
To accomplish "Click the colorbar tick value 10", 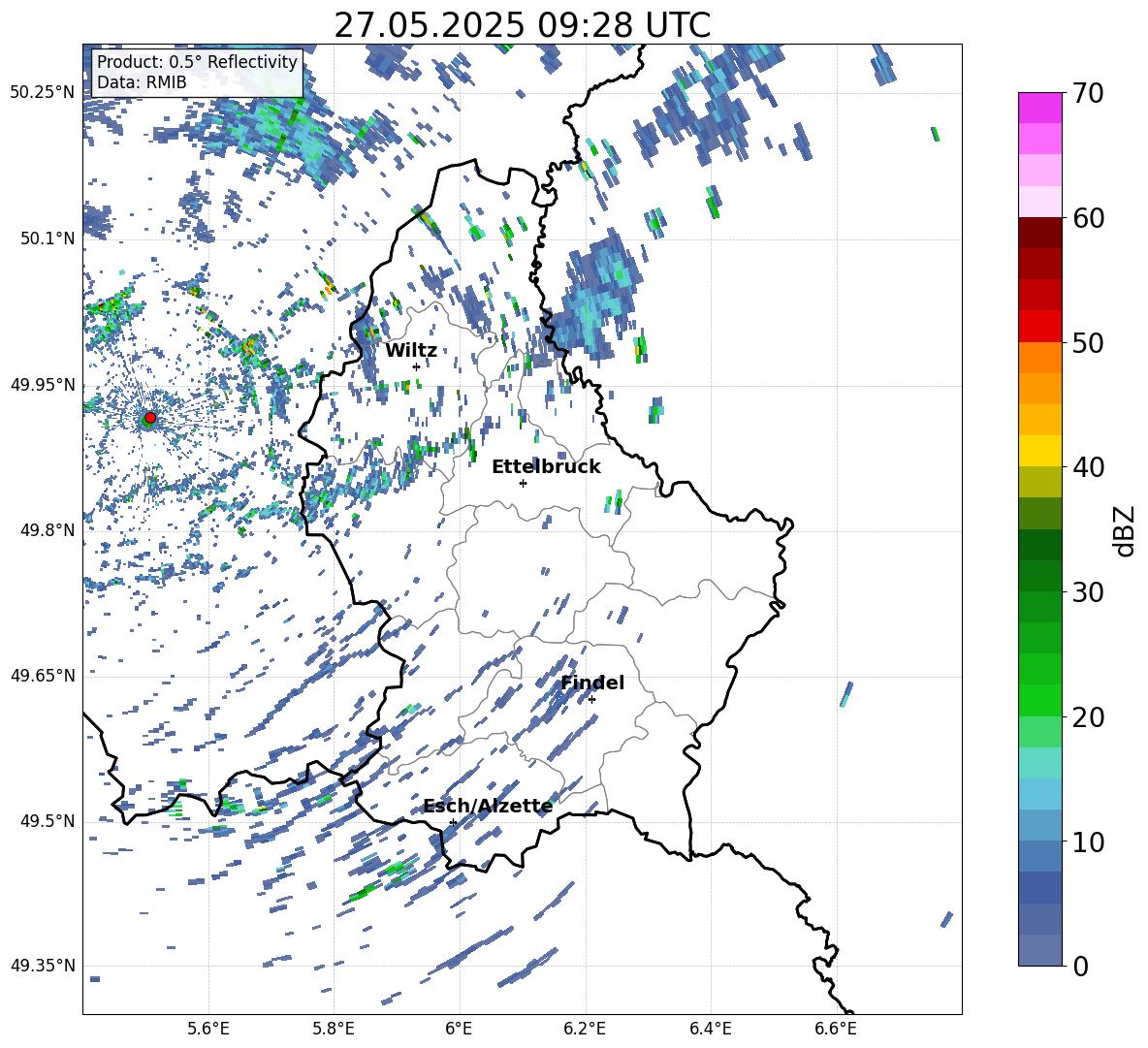I will point(1088,842).
